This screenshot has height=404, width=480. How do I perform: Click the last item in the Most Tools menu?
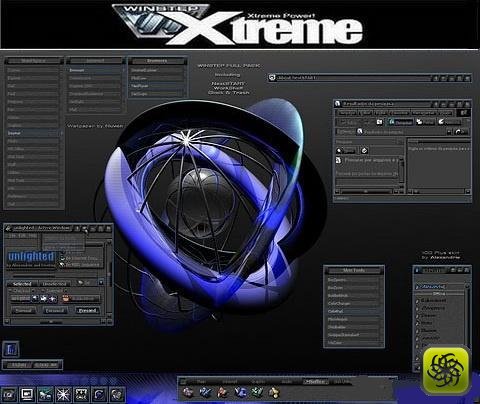pos(354,343)
